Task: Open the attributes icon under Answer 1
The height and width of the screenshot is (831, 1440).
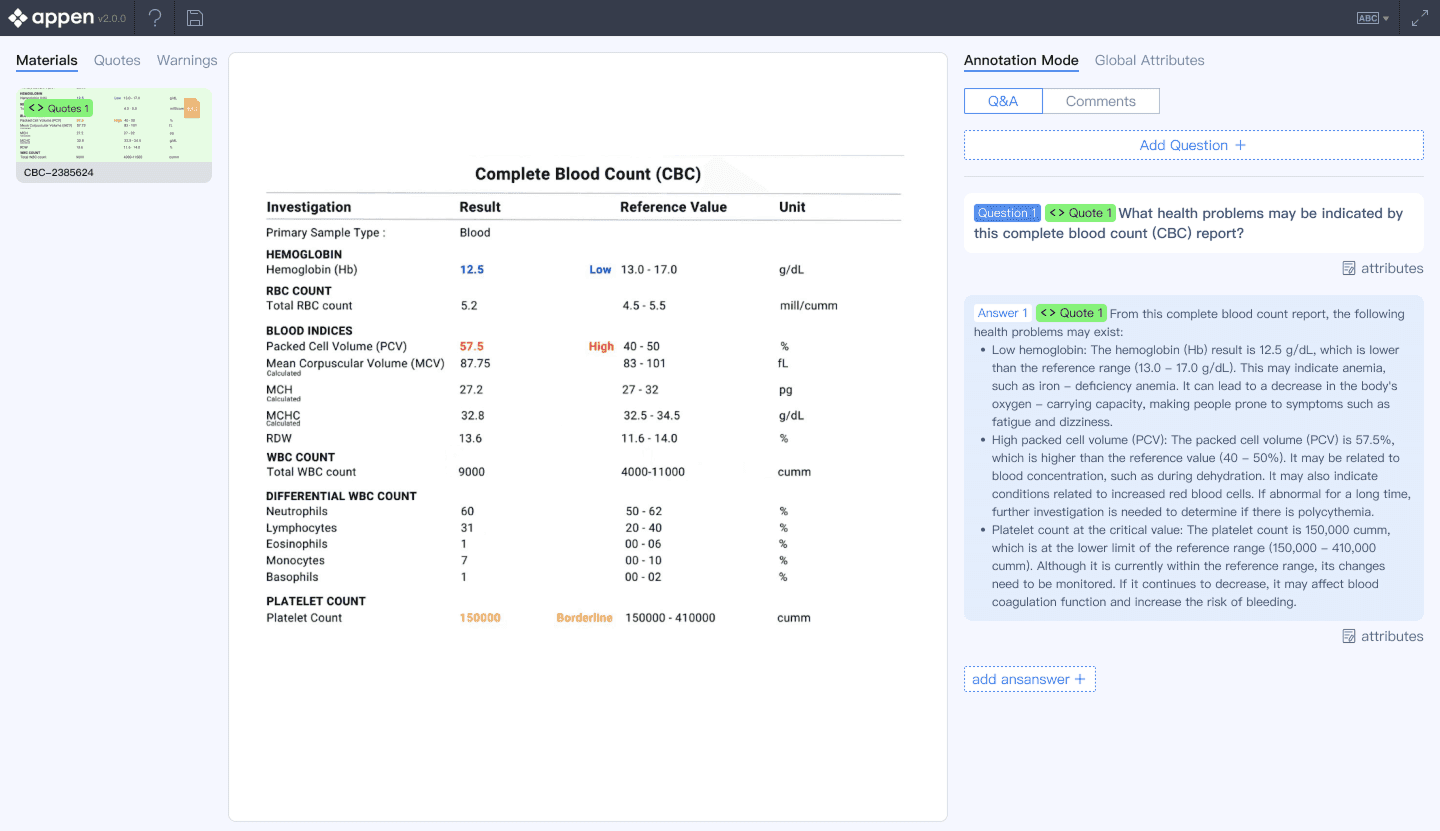Action: coord(1349,636)
